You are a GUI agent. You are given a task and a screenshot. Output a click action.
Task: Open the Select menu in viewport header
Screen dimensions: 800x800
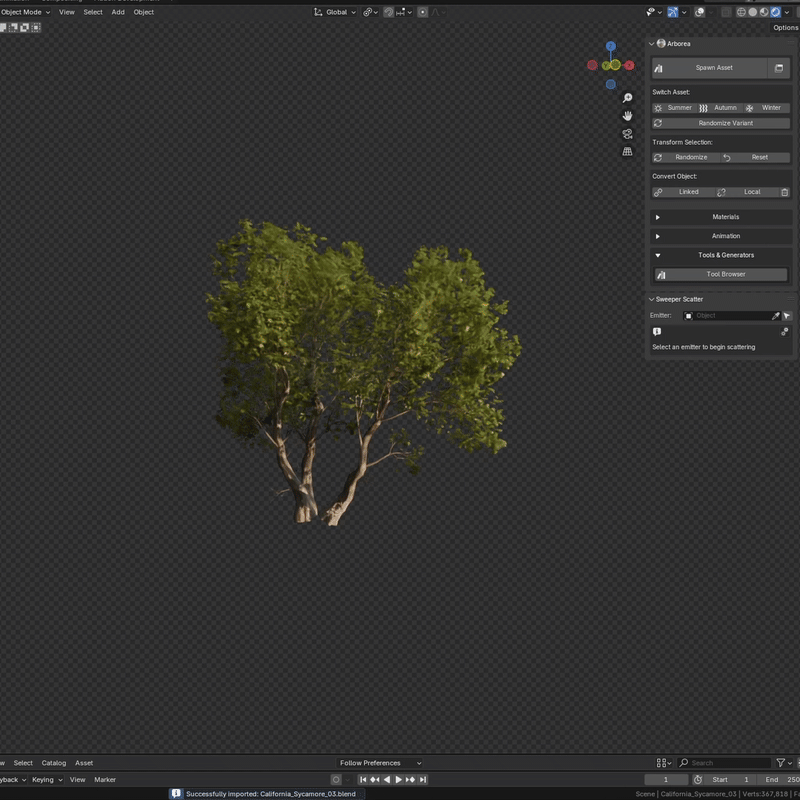[x=93, y=12]
